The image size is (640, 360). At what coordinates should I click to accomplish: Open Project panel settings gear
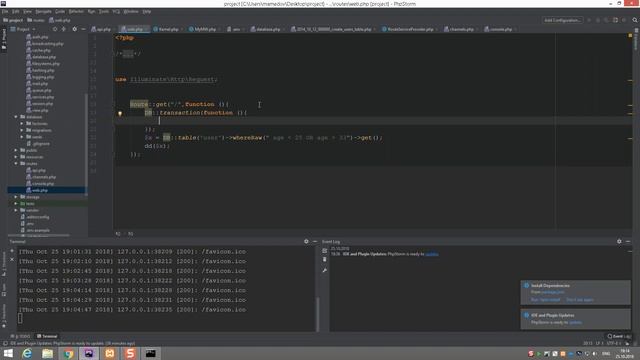point(74,29)
